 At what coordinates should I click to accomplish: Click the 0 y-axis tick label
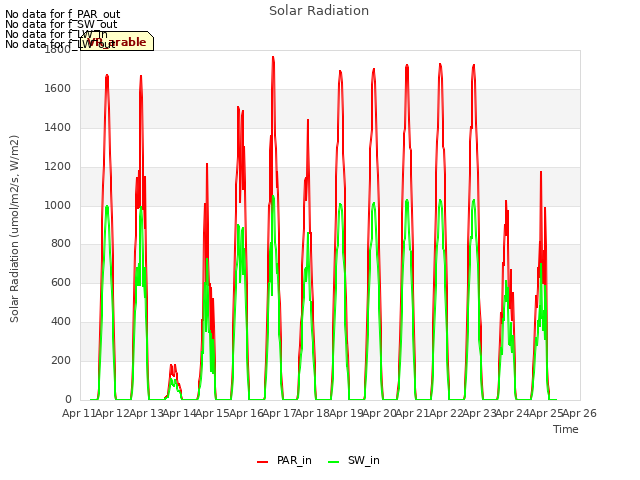[68, 400]
